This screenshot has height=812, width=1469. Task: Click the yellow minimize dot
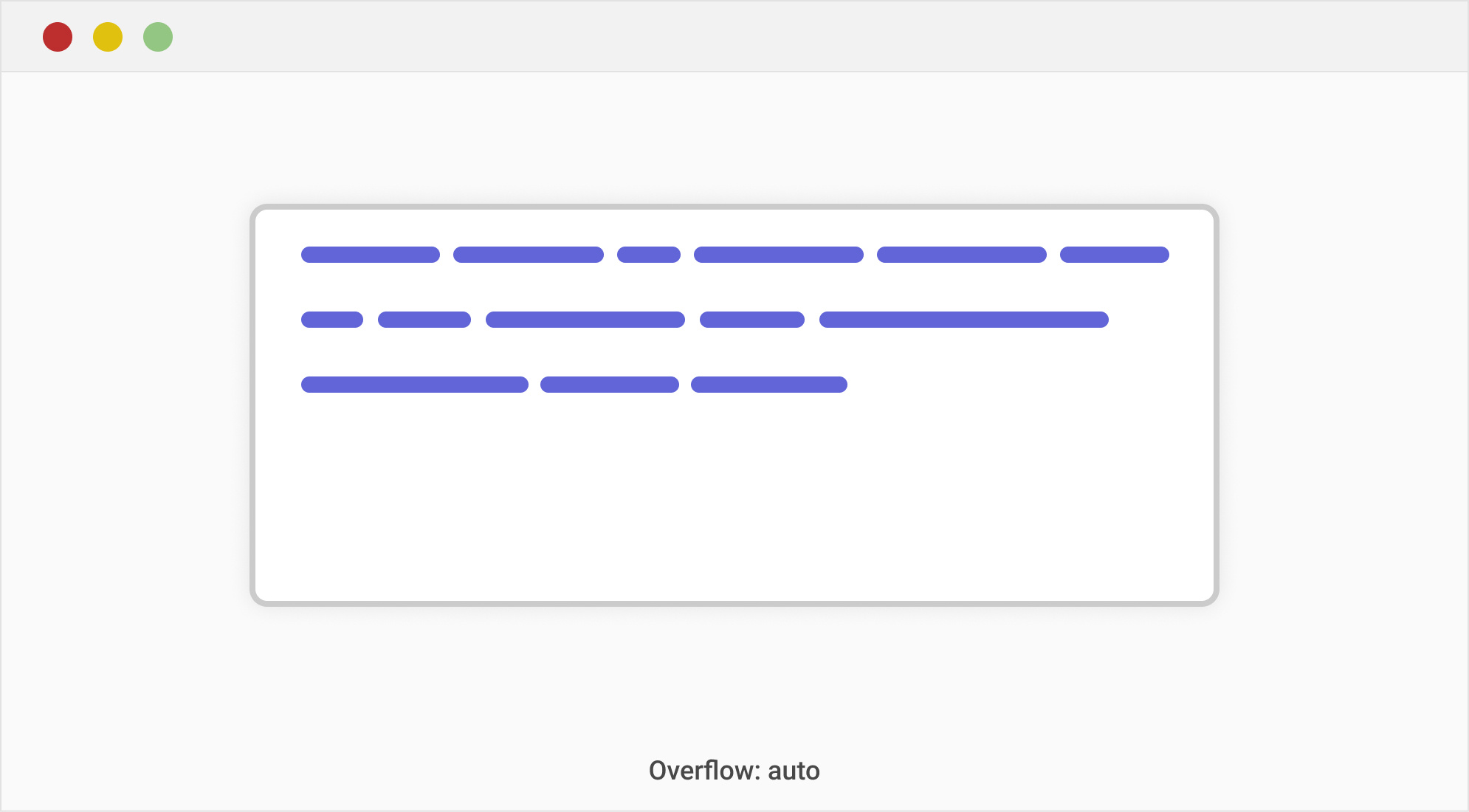[108, 37]
